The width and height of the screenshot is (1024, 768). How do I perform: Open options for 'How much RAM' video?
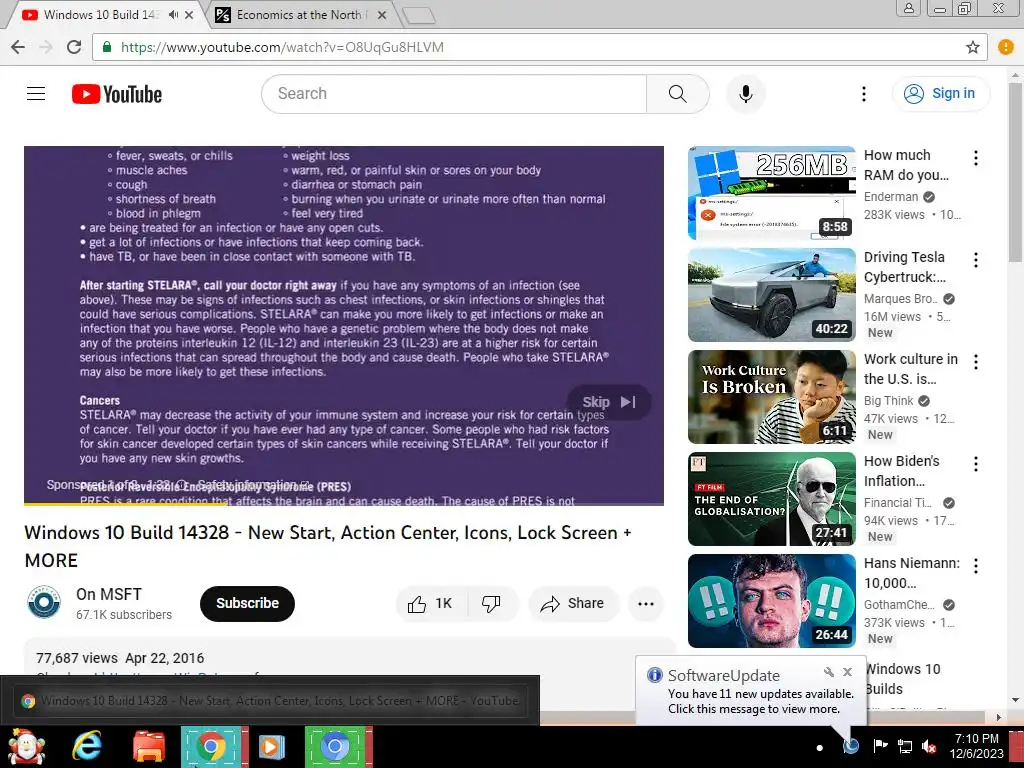pos(976,158)
